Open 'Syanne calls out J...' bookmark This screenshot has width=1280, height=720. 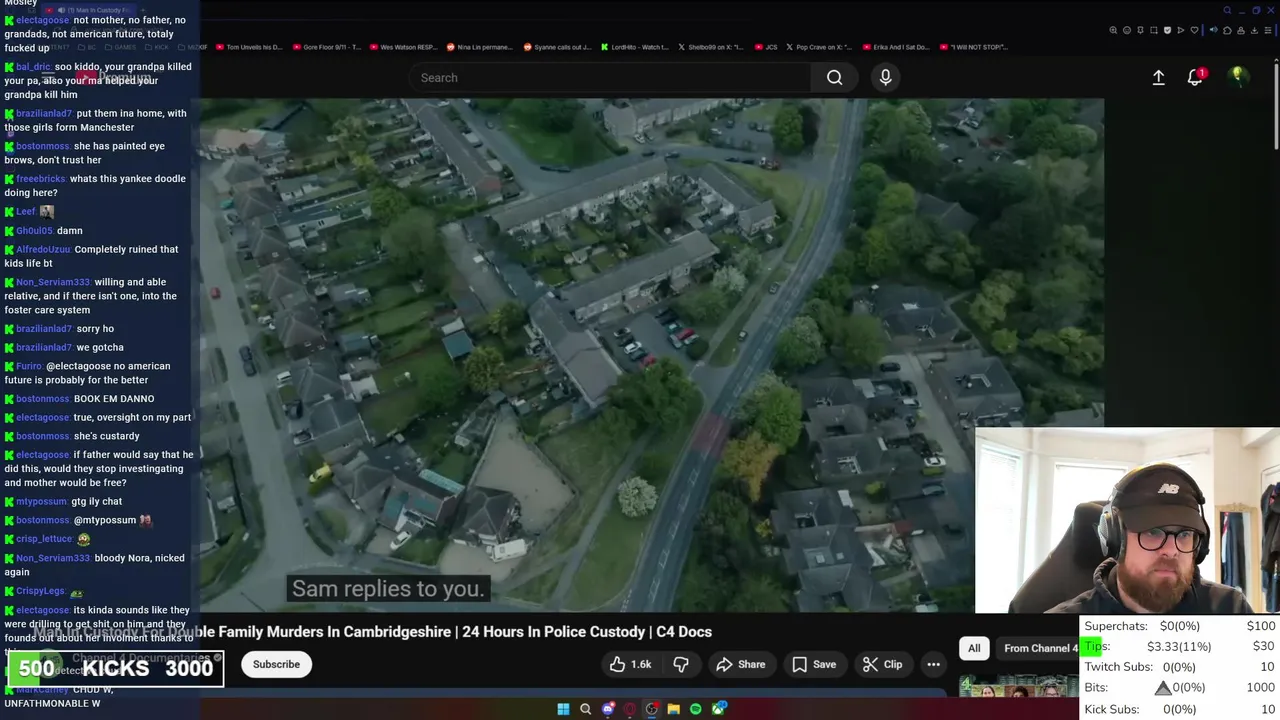[558, 47]
